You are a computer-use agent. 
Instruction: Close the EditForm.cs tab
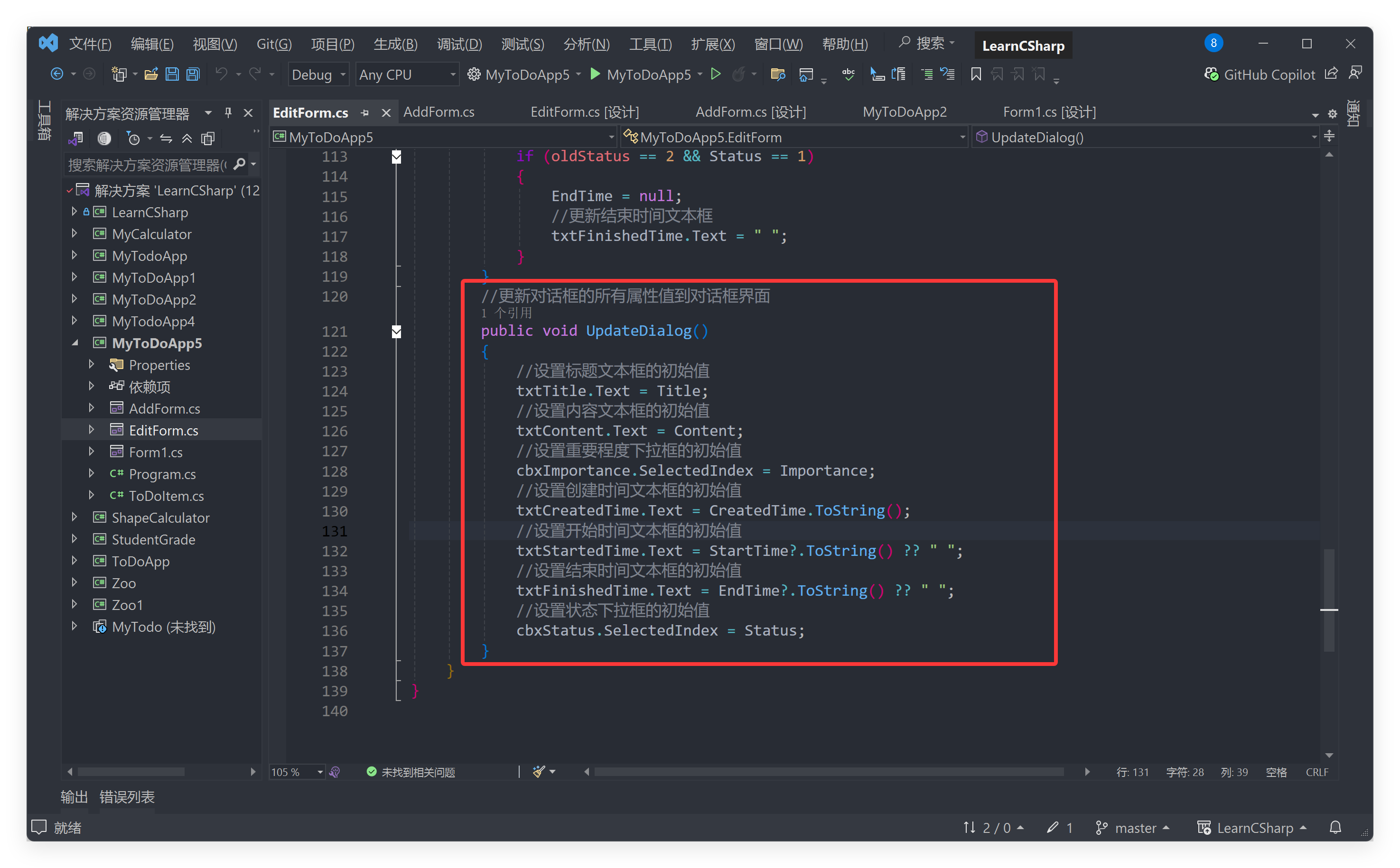(x=386, y=113)
